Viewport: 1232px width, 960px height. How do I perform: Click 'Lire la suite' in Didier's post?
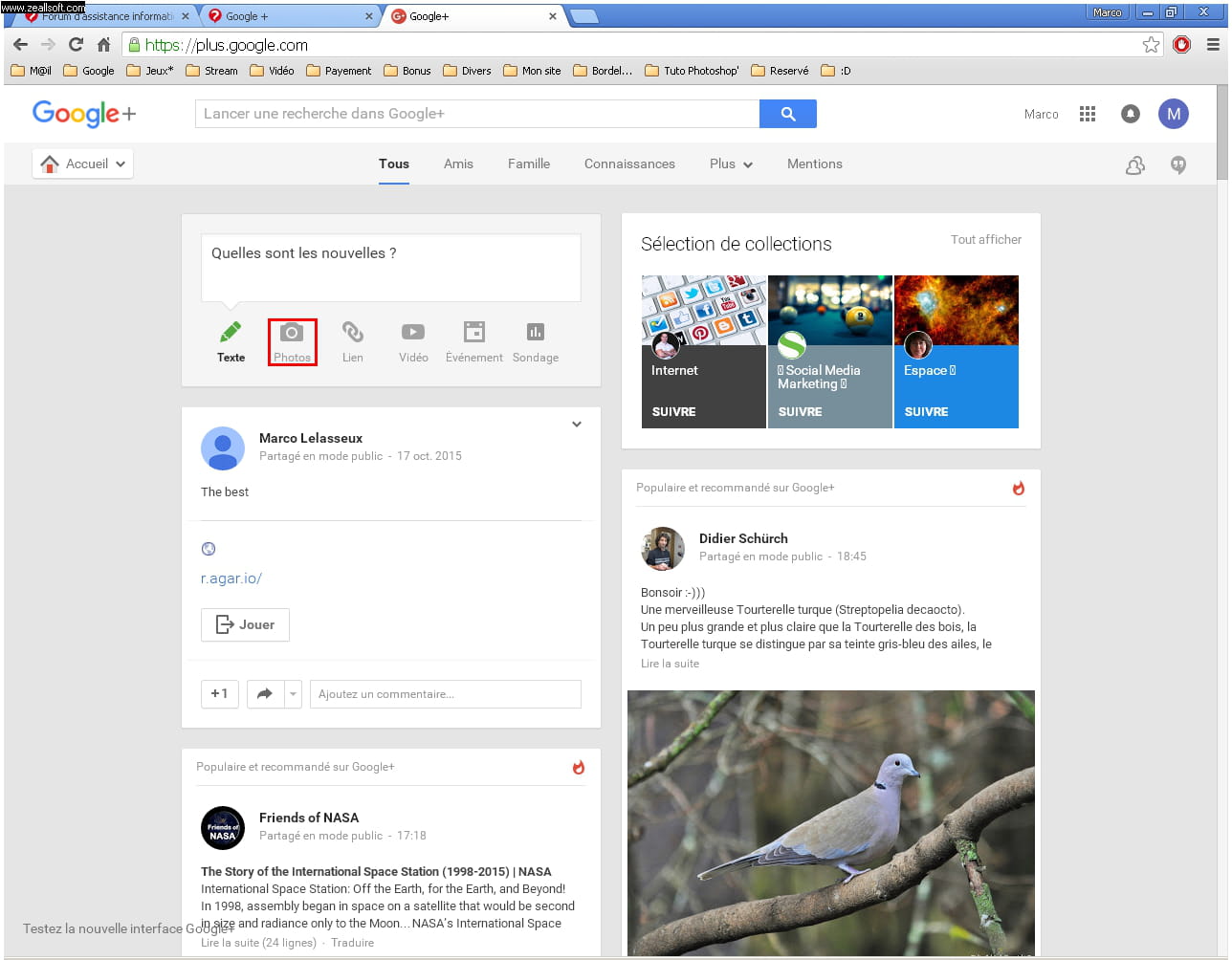click(671, 664)
